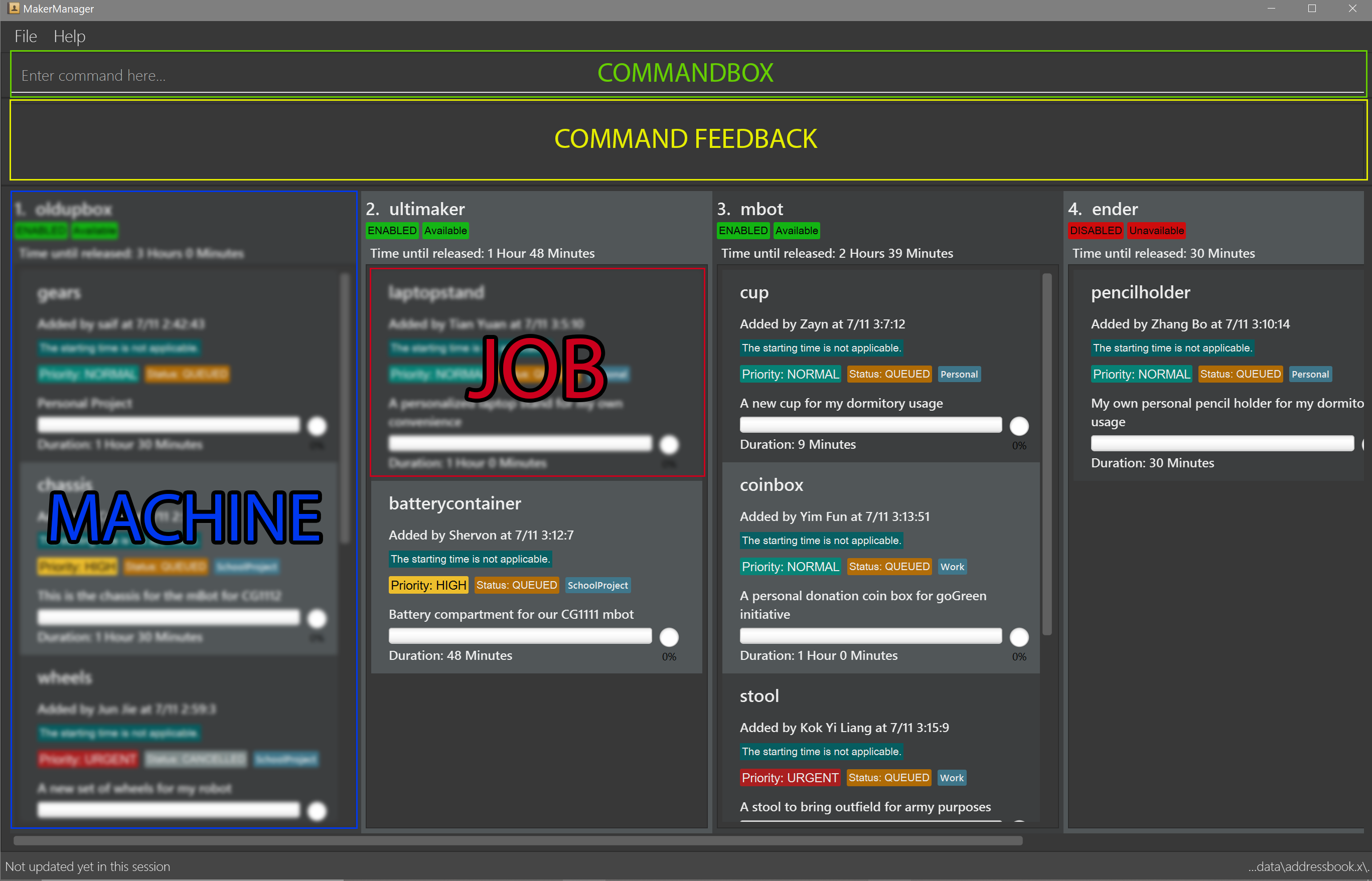Click 'Added by Zhang Bo at 7/11 3:10:14'
This screenshot has height=881, width=1372.
[x=1190, y=324]
